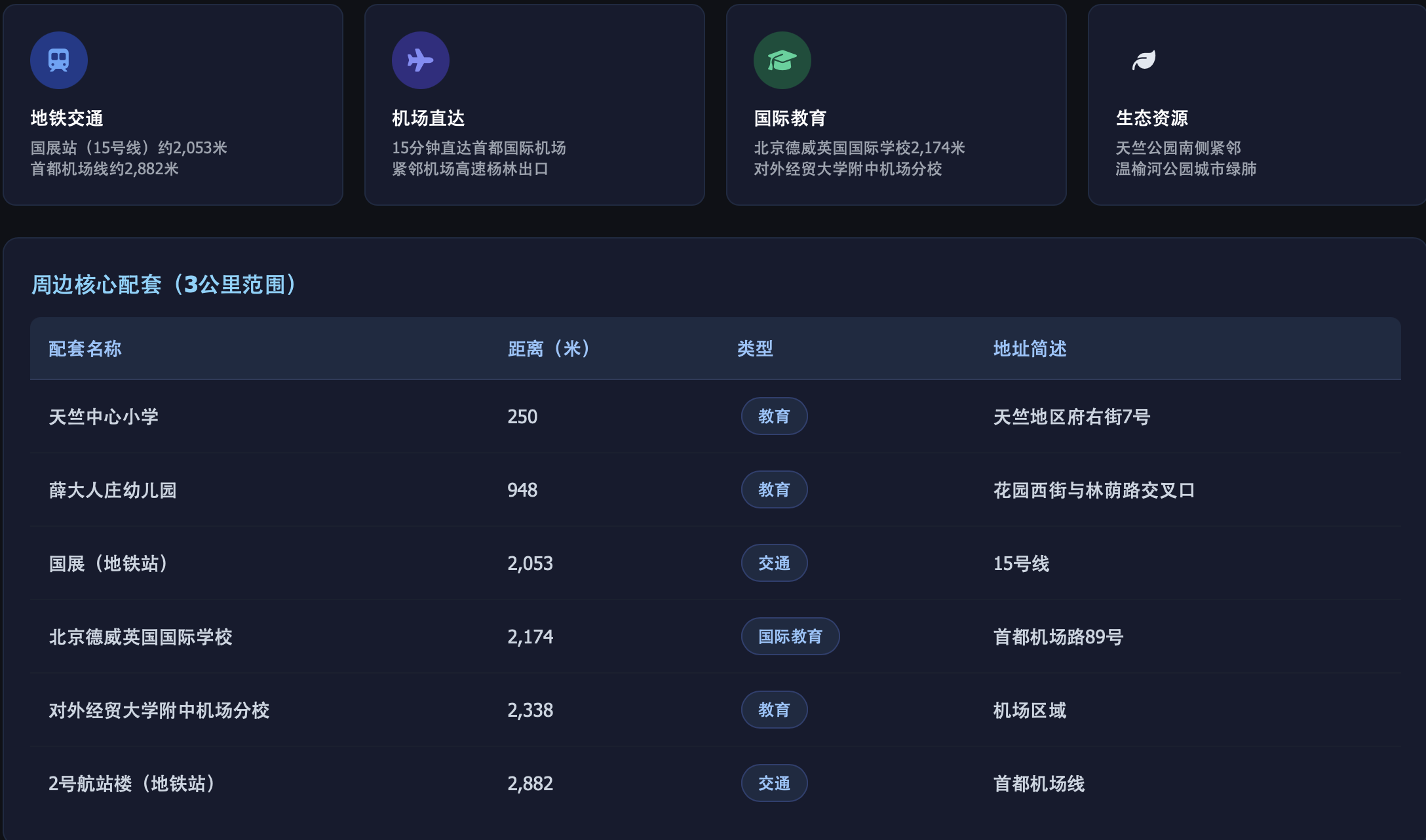The height and width of the screenshot is (840, 1426).
Task: Click the subway train icon
Action: click(59, 60)
